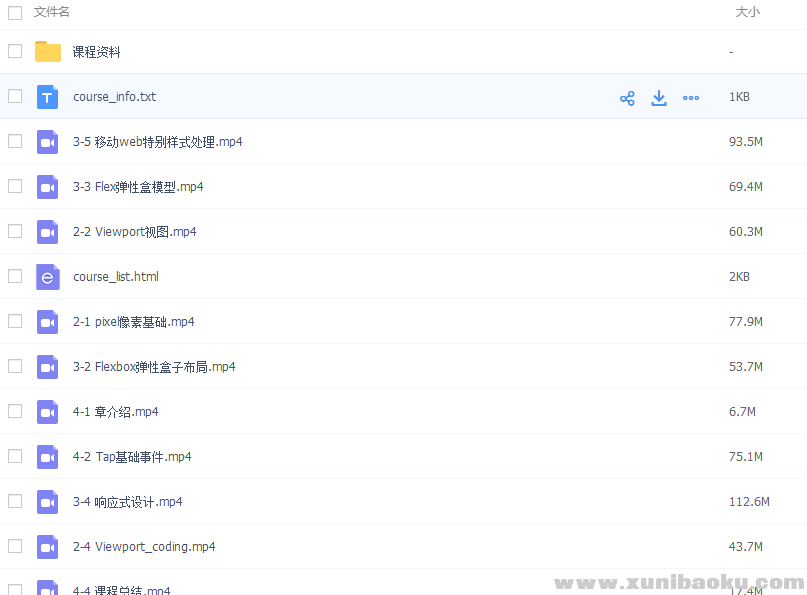This screenshot has width=807, height=595.
Task: Click the video icon of 2-4 Viewport_coding.mp4
Action: pyautogui.click(x=47, y=546)
